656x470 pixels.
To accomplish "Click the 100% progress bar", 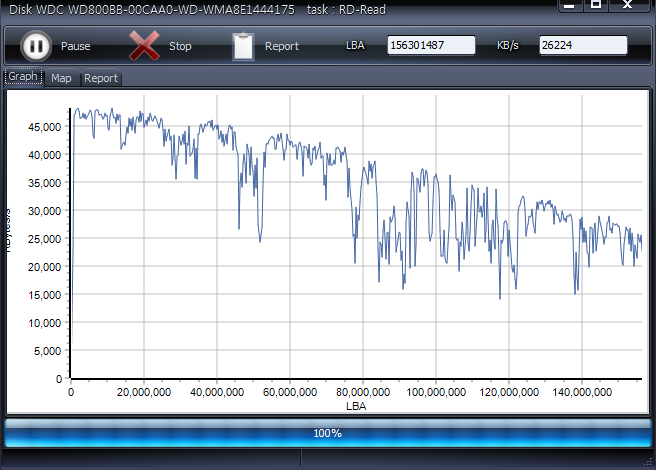I will pos(328,433).
